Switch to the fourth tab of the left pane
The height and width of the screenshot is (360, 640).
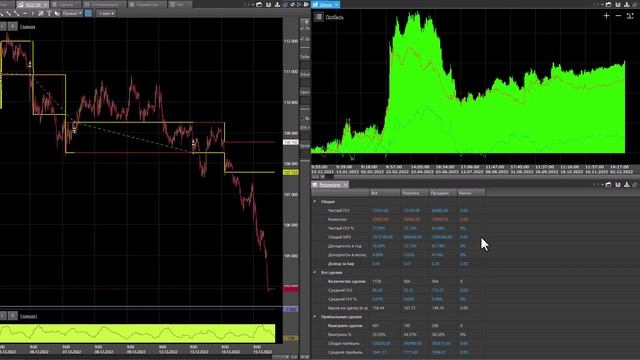(147, 5)
